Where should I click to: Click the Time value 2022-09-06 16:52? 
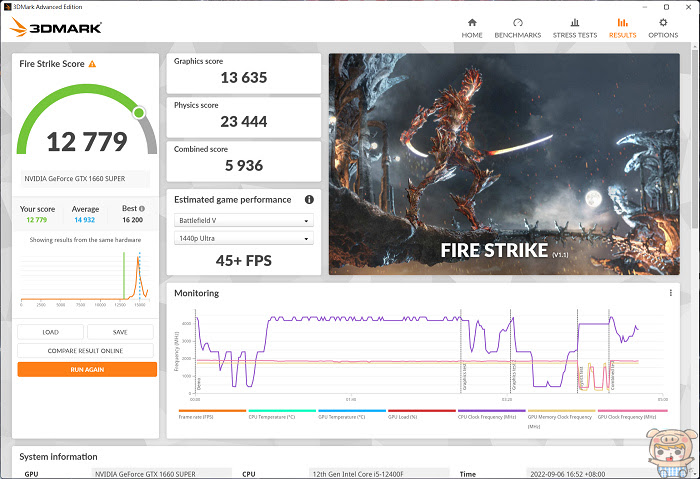pyautogui.click(x=567, y=474)
